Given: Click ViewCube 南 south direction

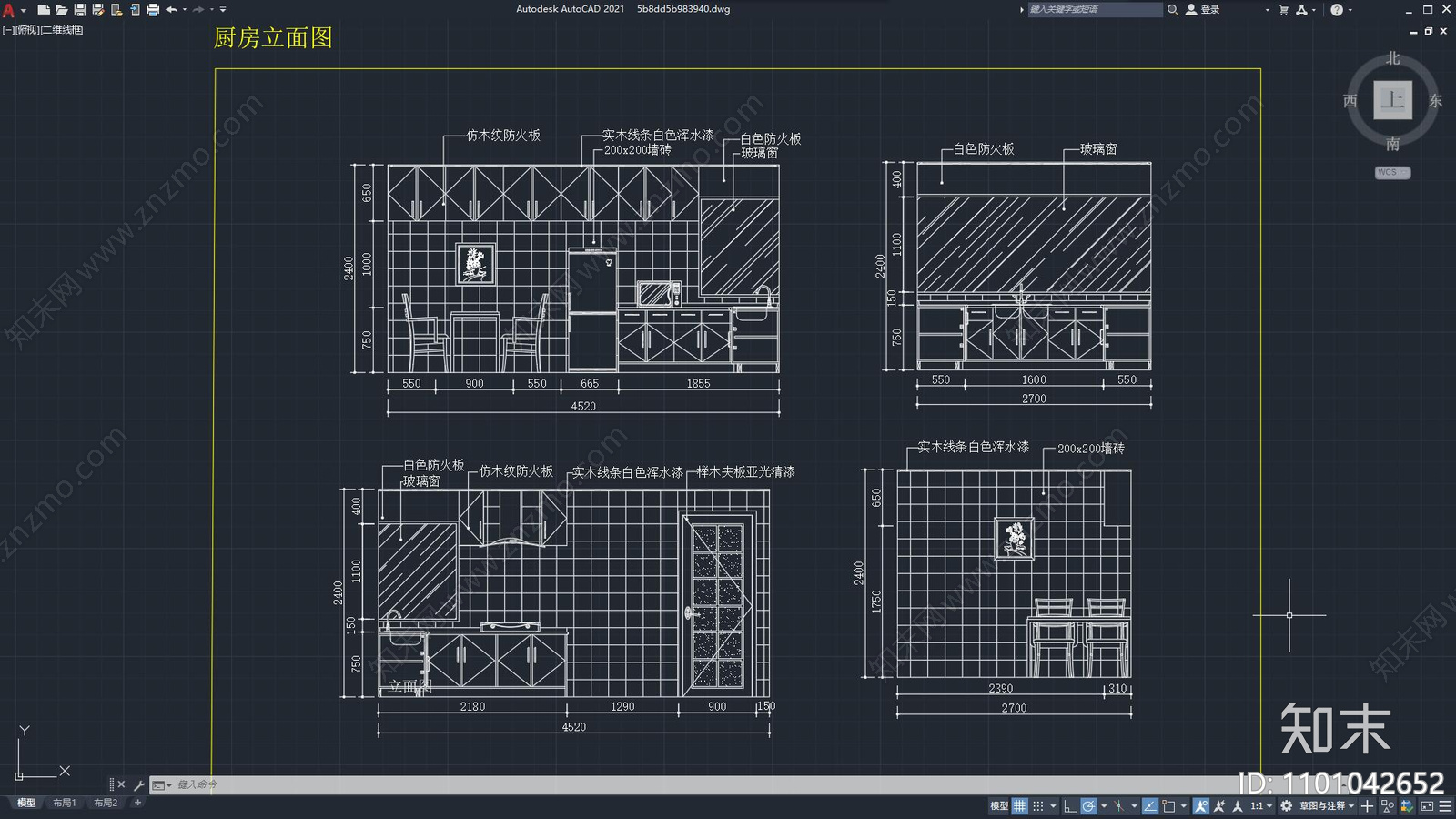Looking at the screenshot, I should click(1392, 144).
